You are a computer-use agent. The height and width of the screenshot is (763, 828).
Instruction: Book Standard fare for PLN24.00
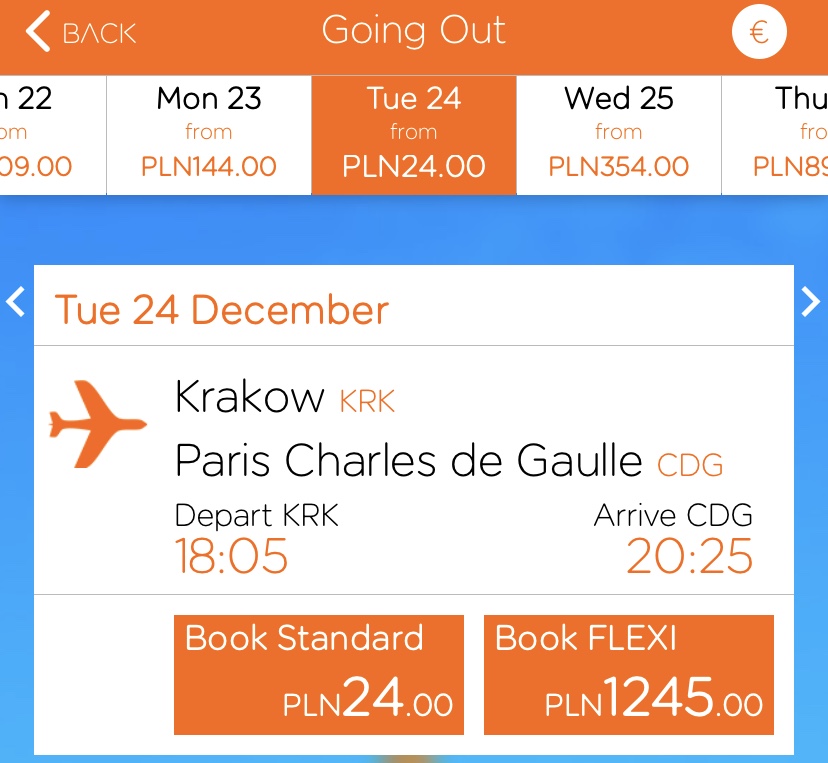click(319, 675)
